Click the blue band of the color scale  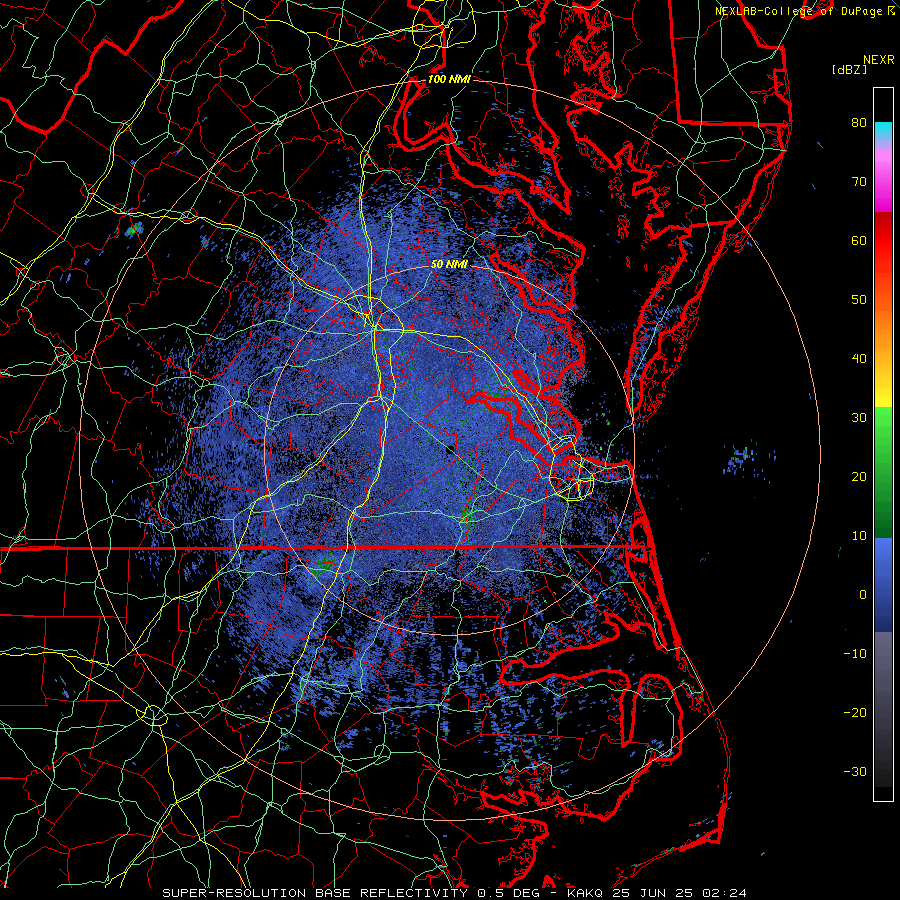[x=883, y=585]
